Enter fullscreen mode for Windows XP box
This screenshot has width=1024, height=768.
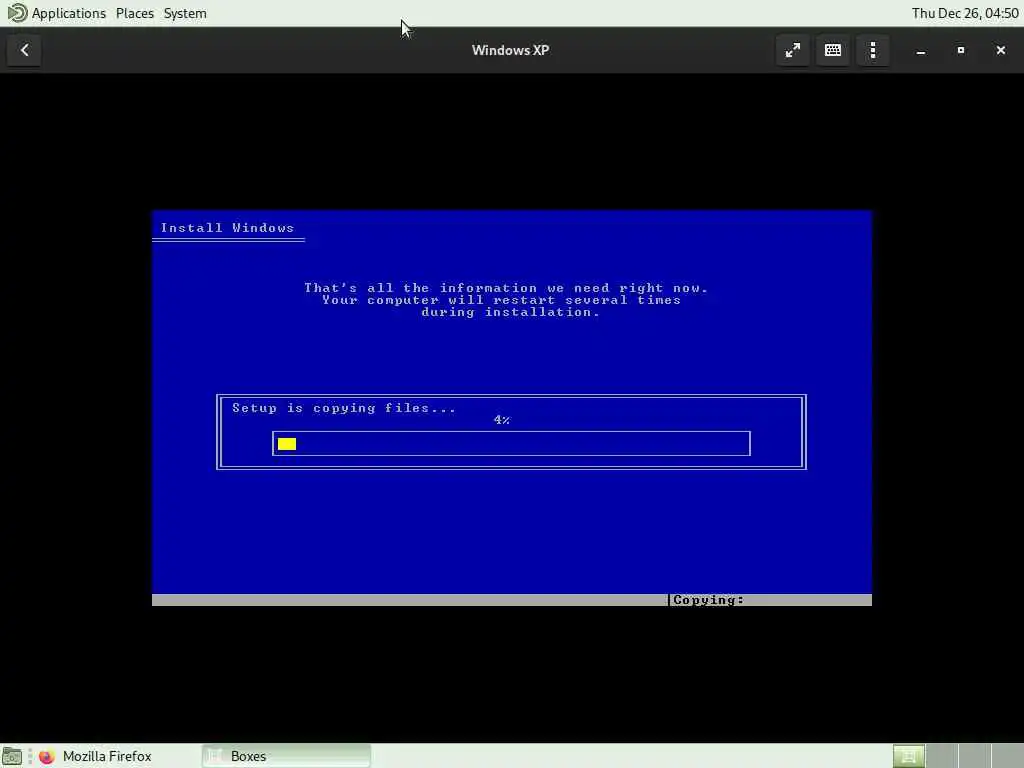point(793,50)
